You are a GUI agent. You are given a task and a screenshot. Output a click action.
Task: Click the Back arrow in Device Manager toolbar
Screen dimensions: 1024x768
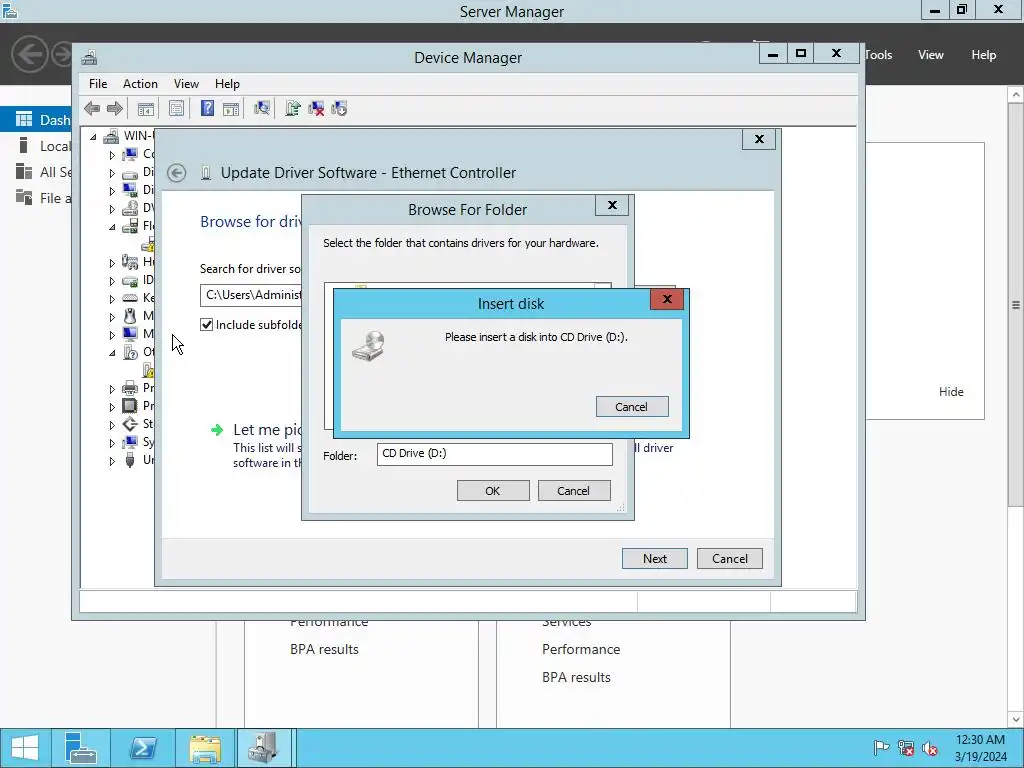(x=92, y=108)
